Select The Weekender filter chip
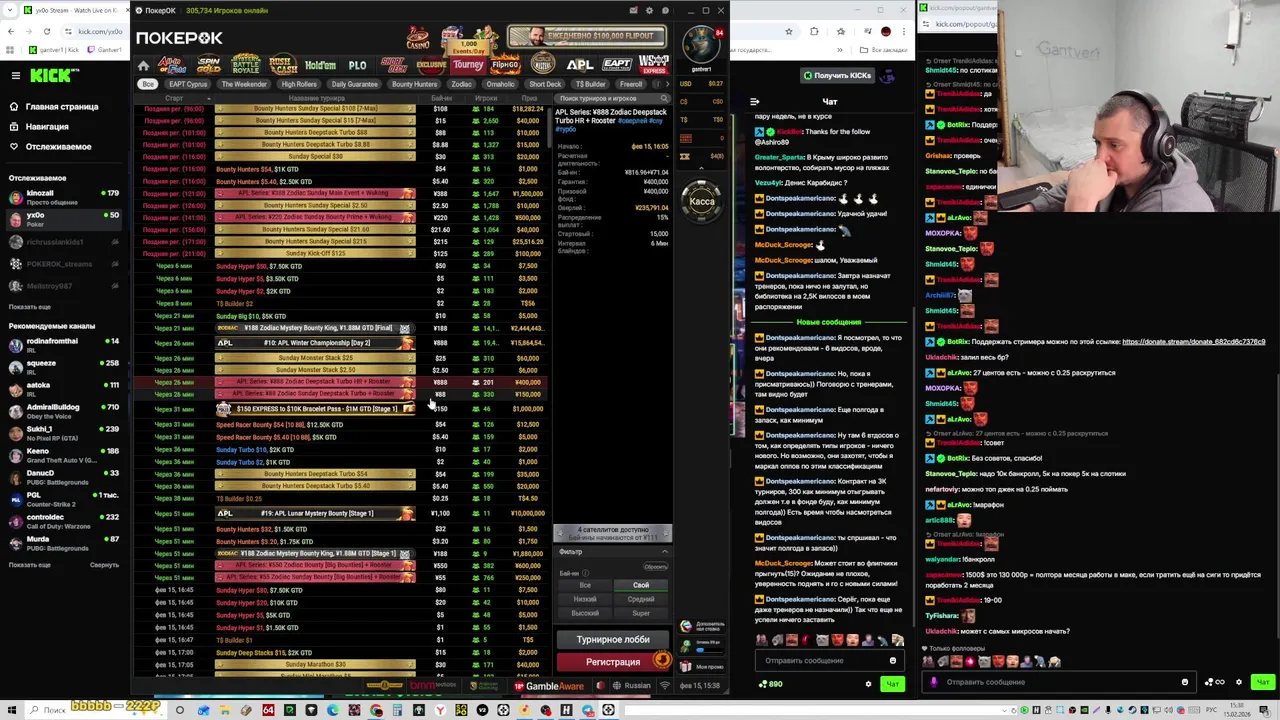 (244, 85)
